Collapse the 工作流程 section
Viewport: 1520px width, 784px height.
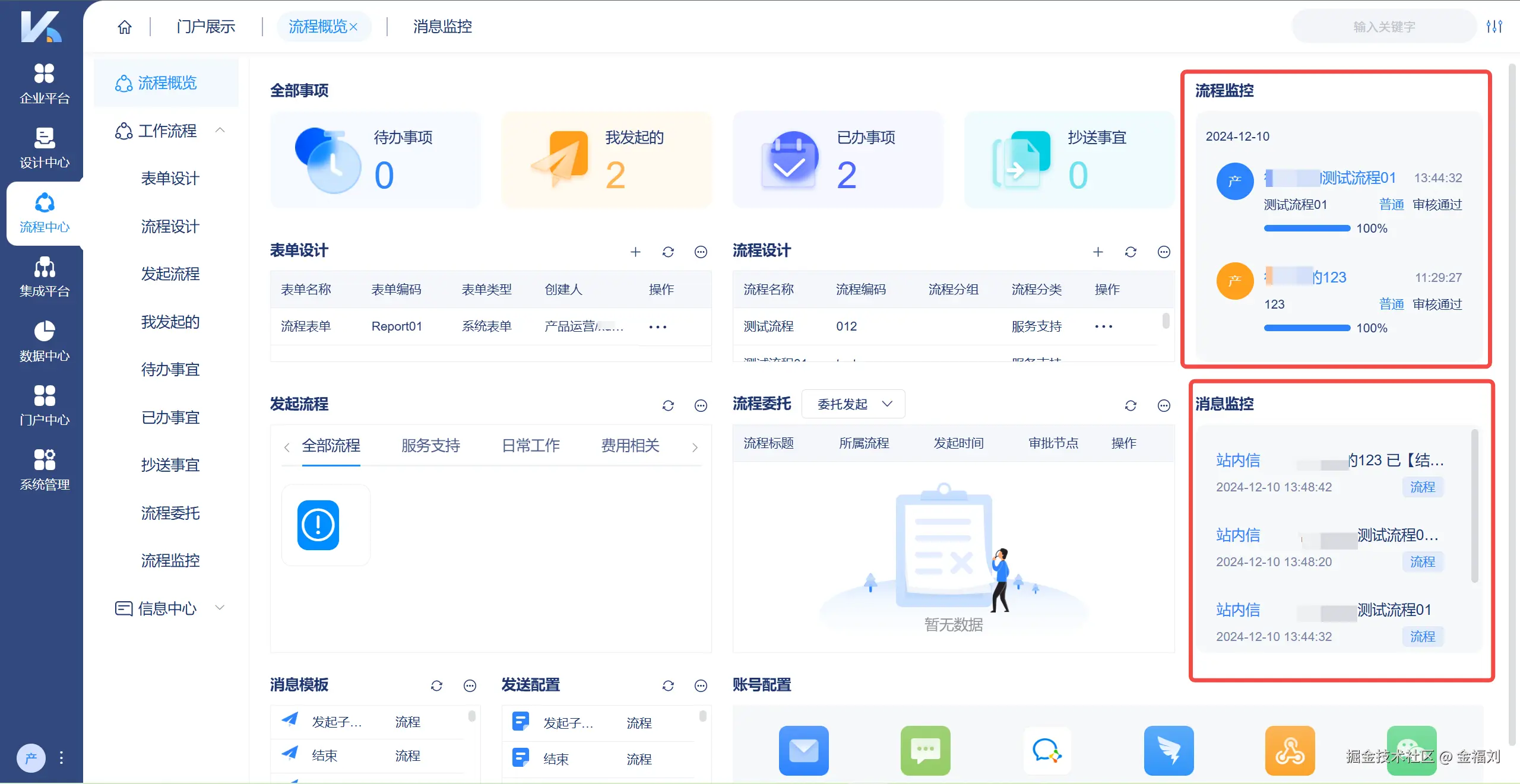coord(220,130)
